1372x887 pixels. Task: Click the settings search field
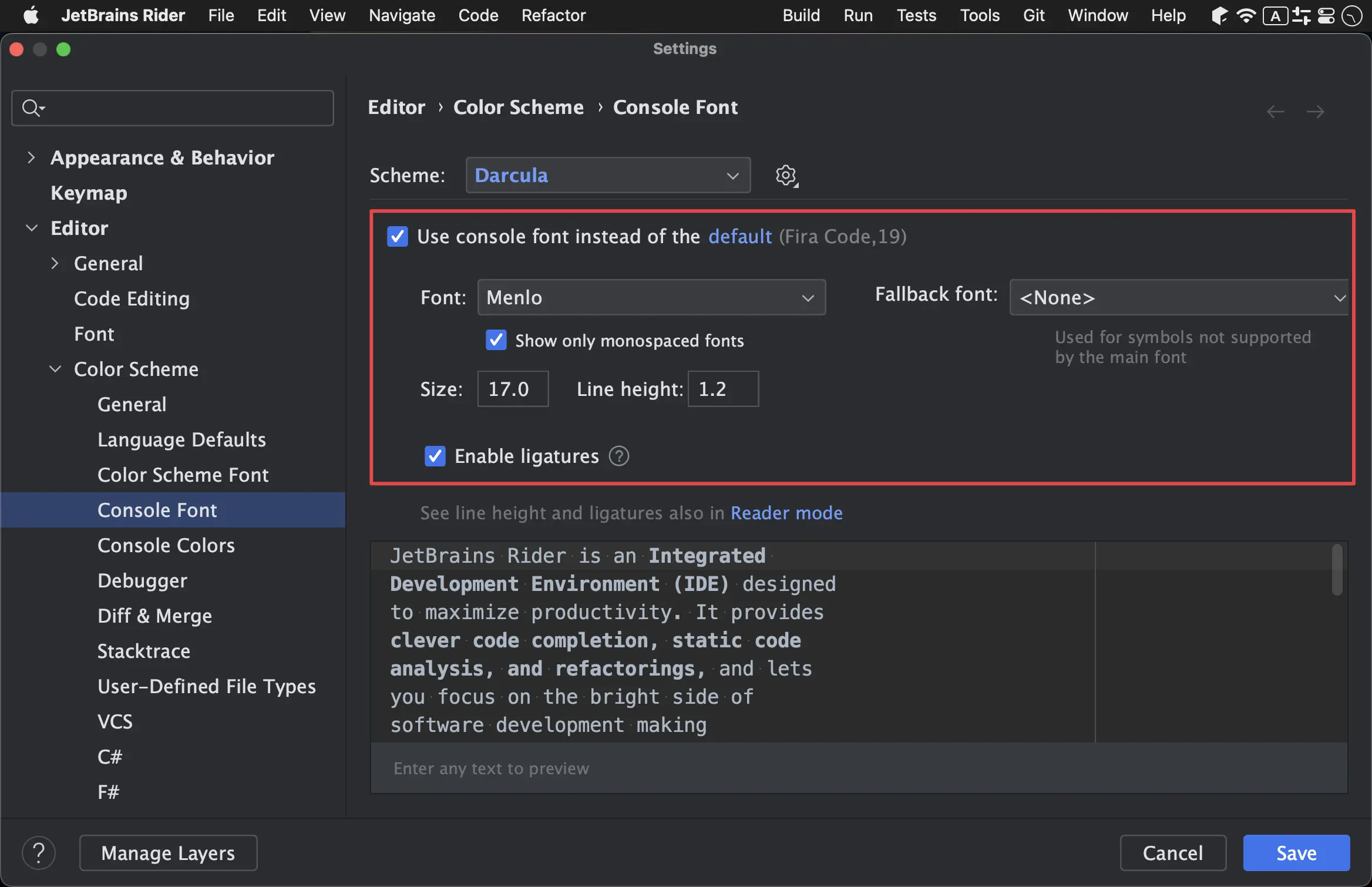pyautogui.click(x=173, y=108)
